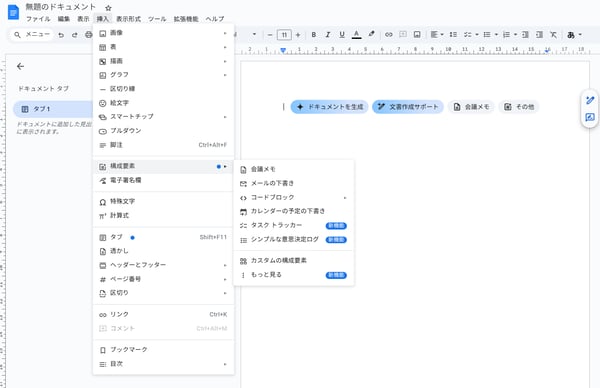This screenshot has height=388, width=600.
Task: Expand the グラフ submenu
Action: tap(163, 75)
